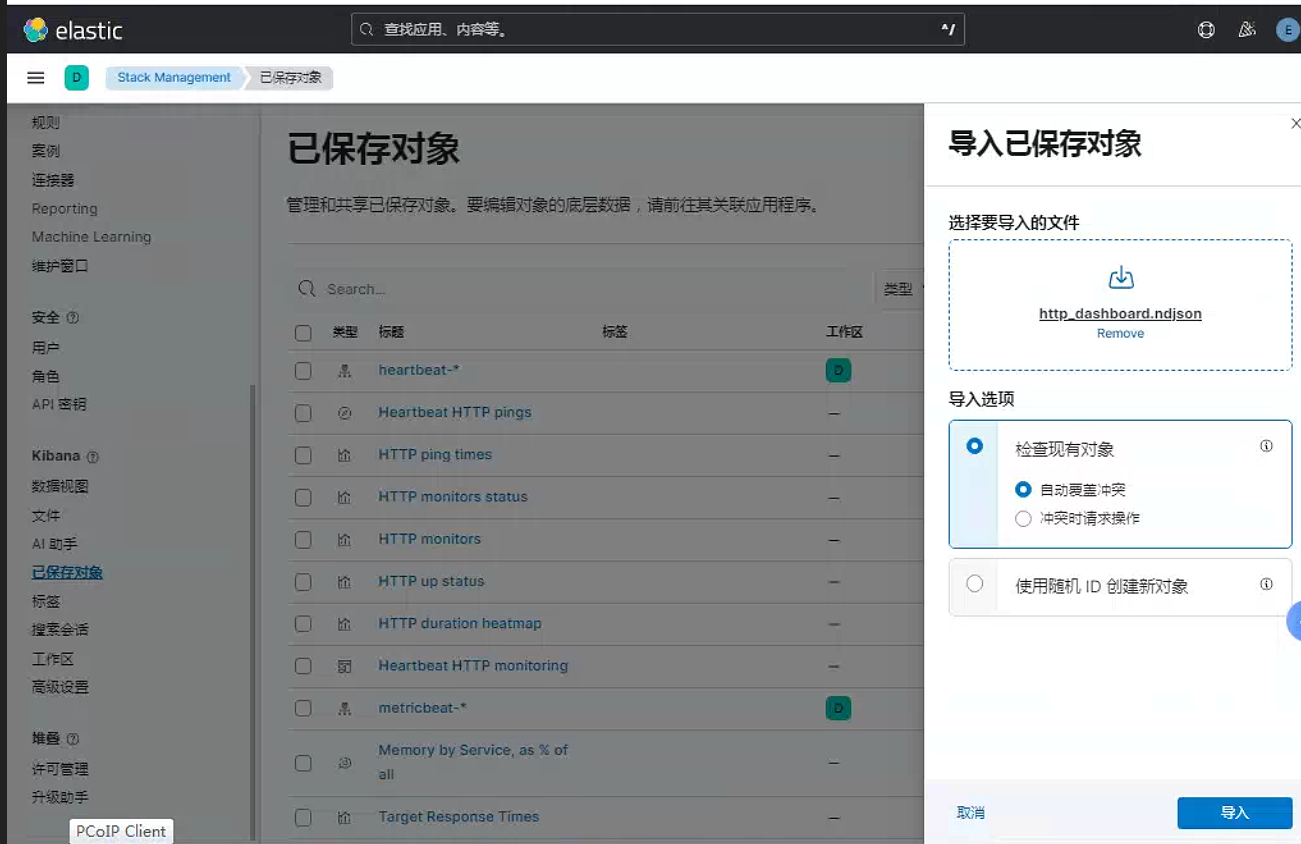Select the 检查现有对象 radio option
This screenshot has height=844, width=1301.
pyautogui.click(x=974, y=446)
